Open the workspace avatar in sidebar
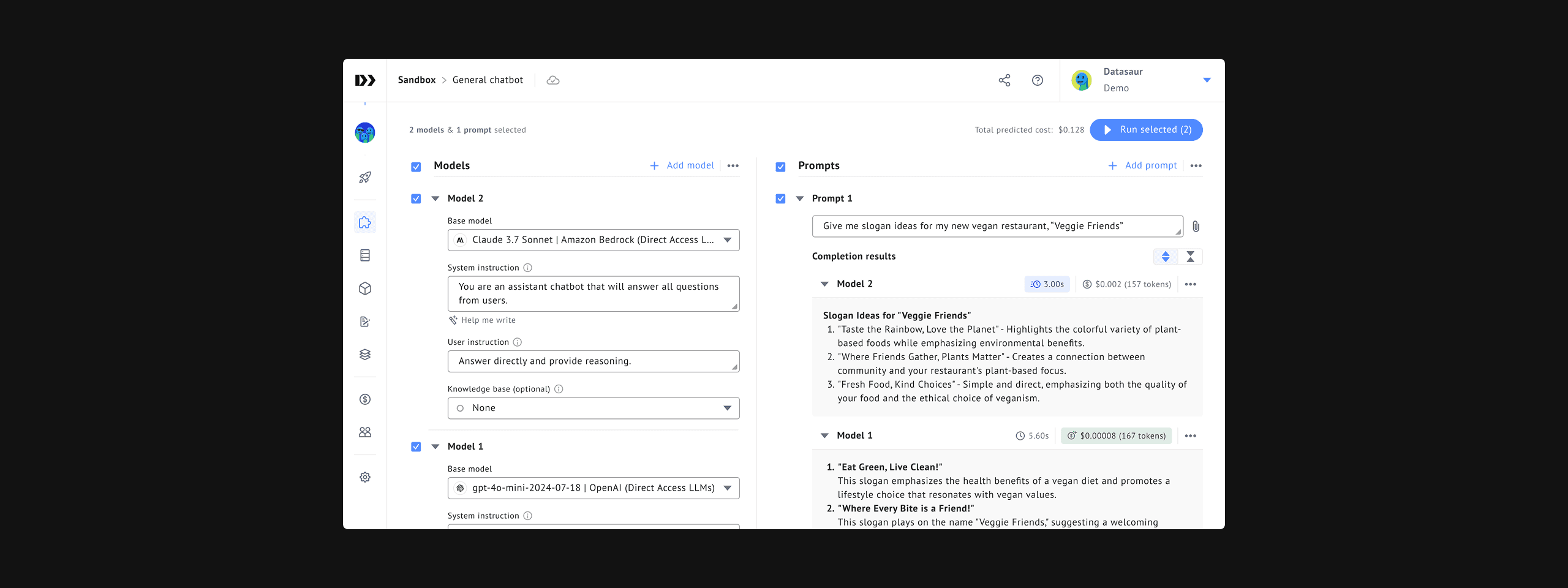 point(365,132)
